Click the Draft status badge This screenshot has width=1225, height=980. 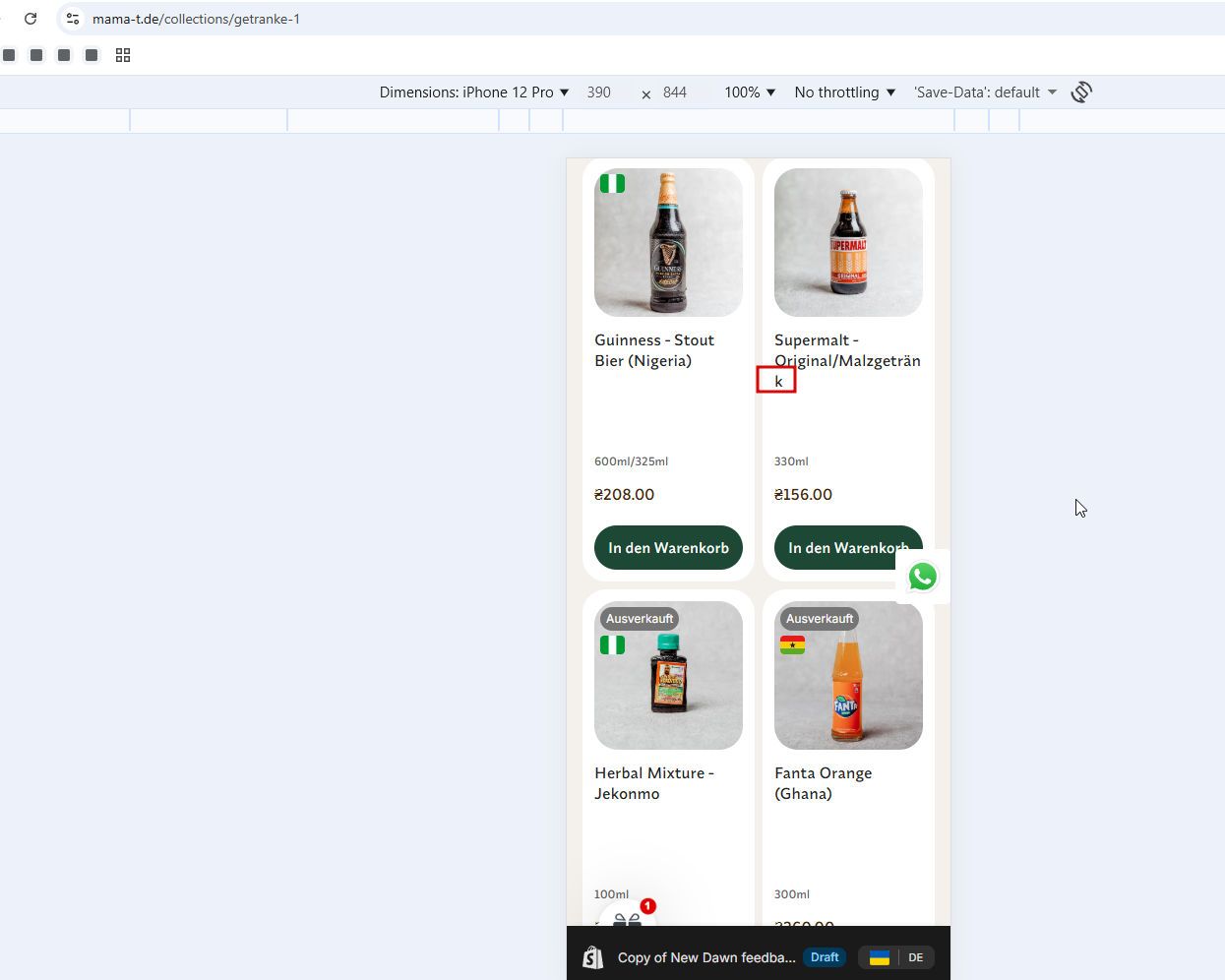[825, 957]
